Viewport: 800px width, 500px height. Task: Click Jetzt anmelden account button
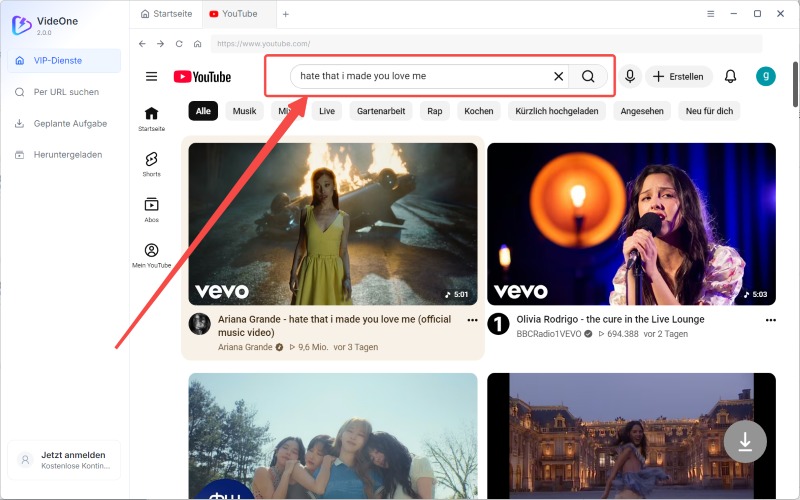click(x=64, y=460)
